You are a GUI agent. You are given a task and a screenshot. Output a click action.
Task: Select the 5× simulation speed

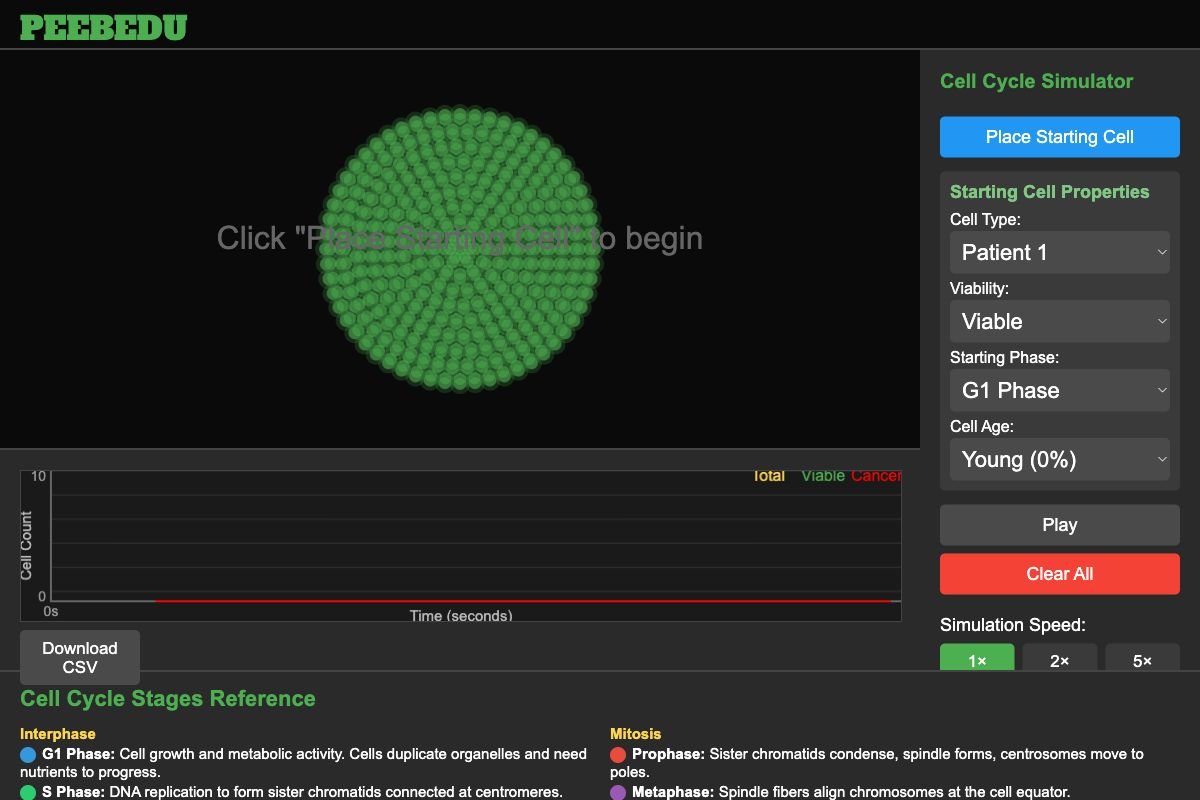click(1143, 660)
